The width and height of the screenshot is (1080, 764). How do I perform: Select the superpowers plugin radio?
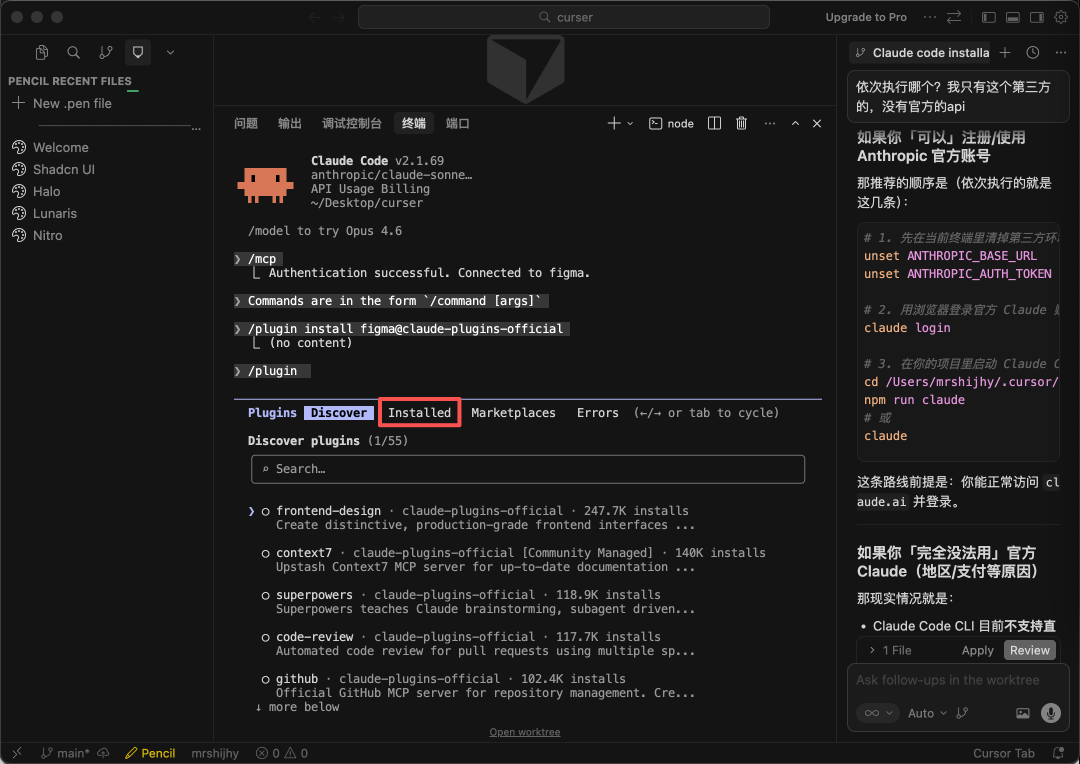click(265, 595)
